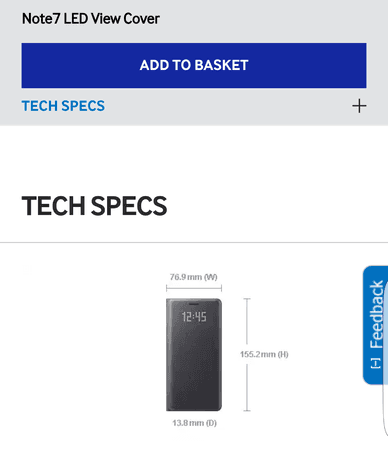Open the Feedback side tab
388x450 pixels.
coord(376,314)
